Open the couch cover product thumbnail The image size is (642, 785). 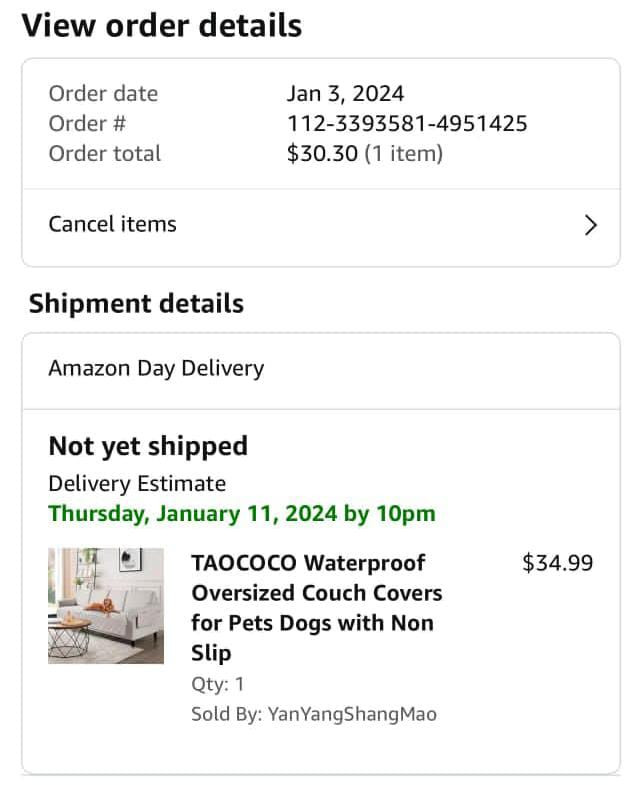pos(106,605)
